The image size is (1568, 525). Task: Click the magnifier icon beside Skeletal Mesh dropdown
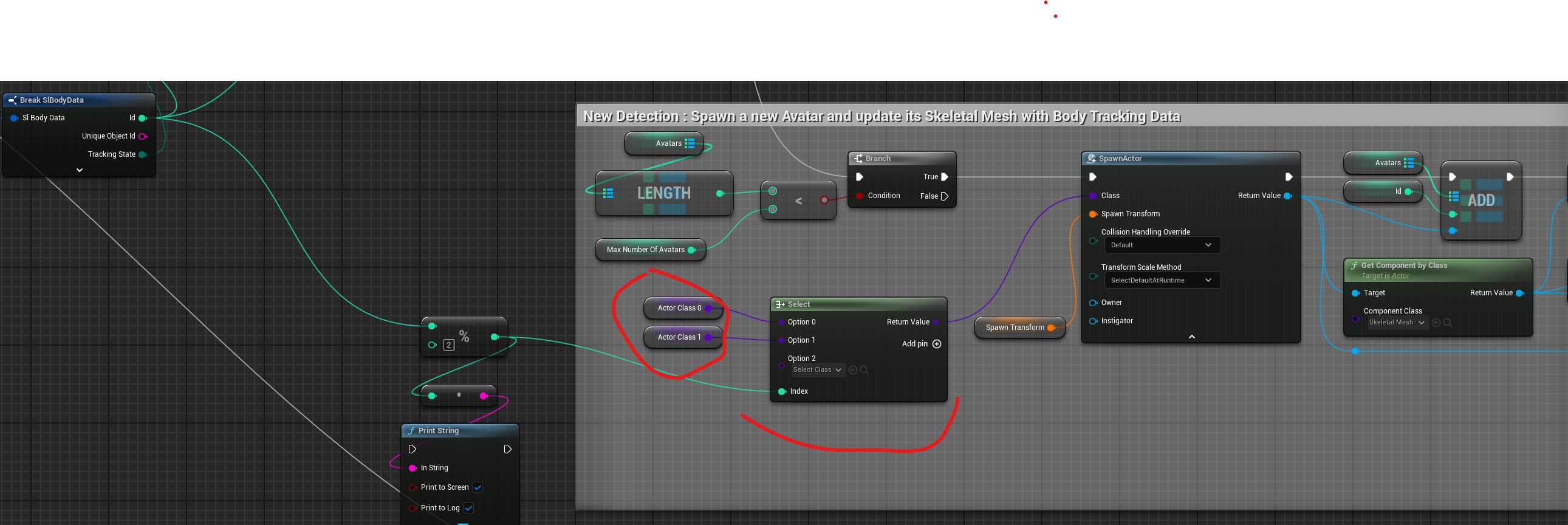tap(1448, 323)
